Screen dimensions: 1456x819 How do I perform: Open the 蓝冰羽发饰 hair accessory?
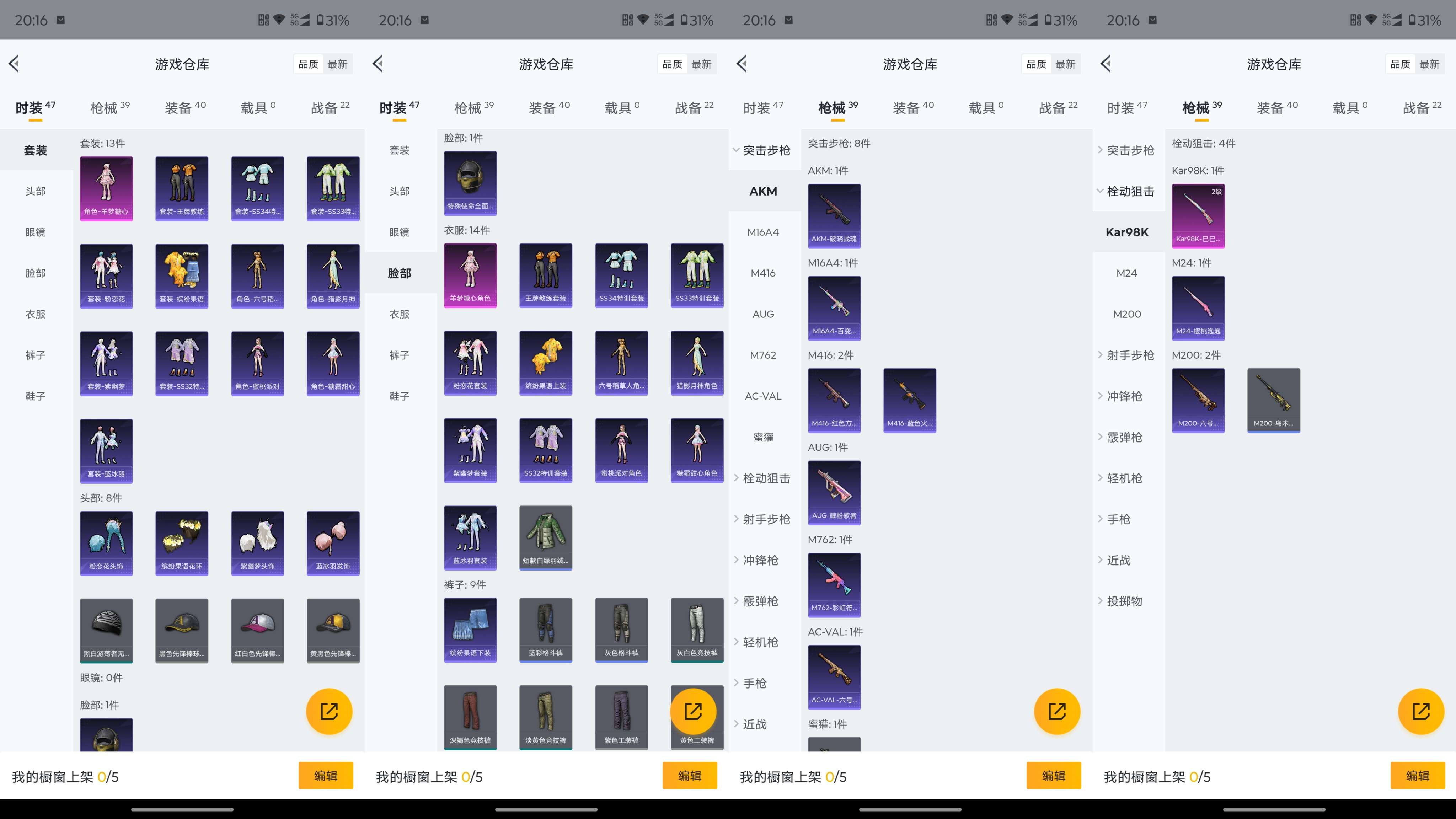333,543
